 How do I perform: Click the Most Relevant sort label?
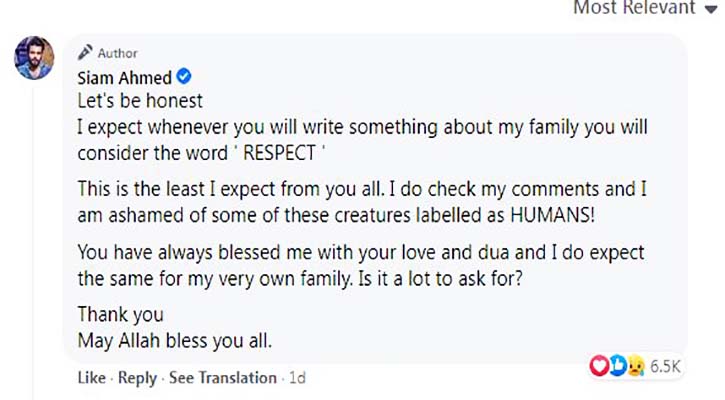(x=633, y=8)
